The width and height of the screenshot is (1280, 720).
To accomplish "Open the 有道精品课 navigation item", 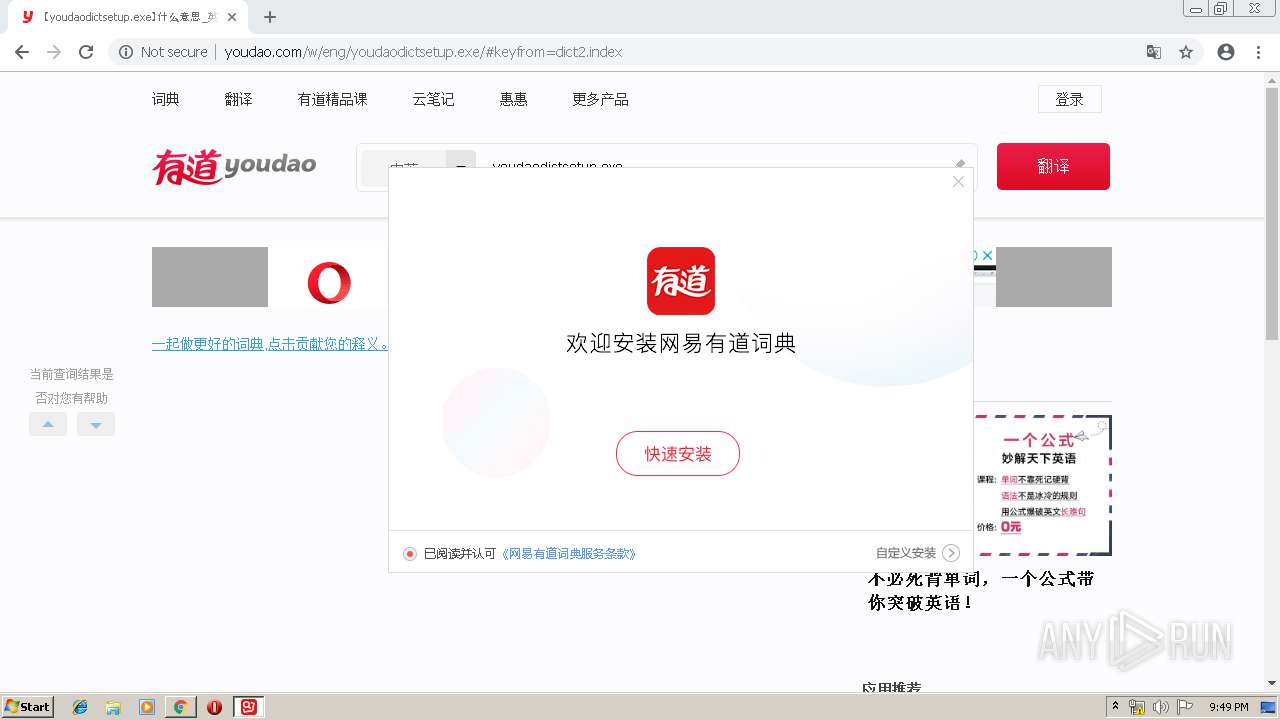I will (333, 99).
